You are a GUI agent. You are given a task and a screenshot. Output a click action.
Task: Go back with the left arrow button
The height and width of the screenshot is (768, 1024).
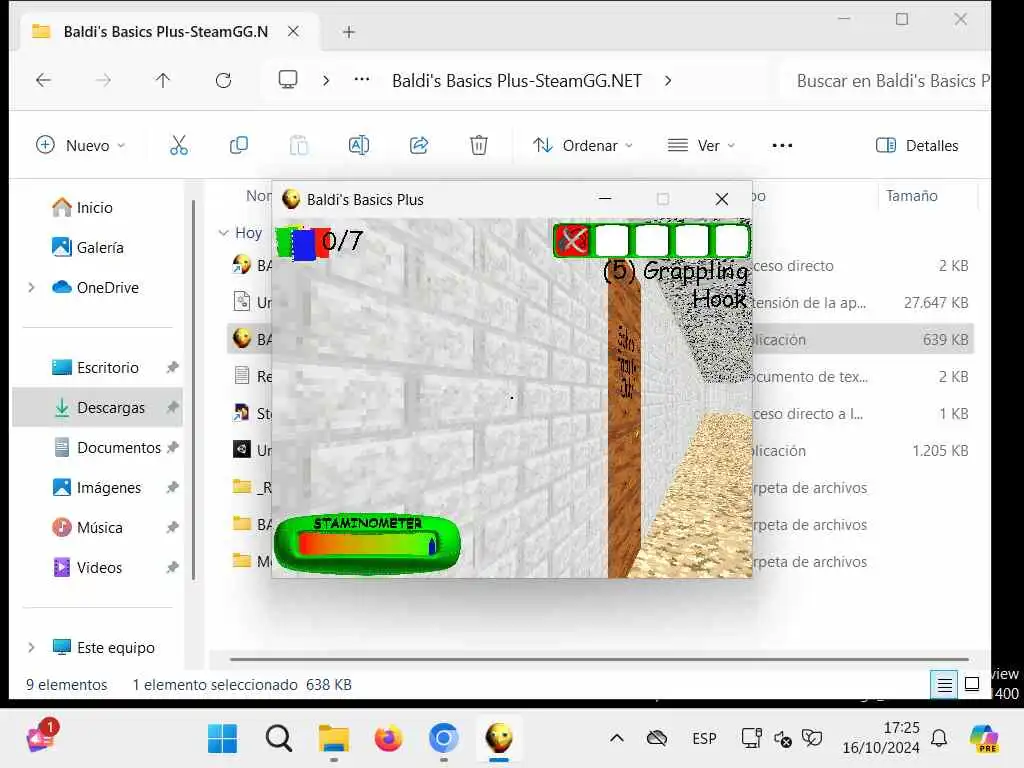[x=43, y=80]
